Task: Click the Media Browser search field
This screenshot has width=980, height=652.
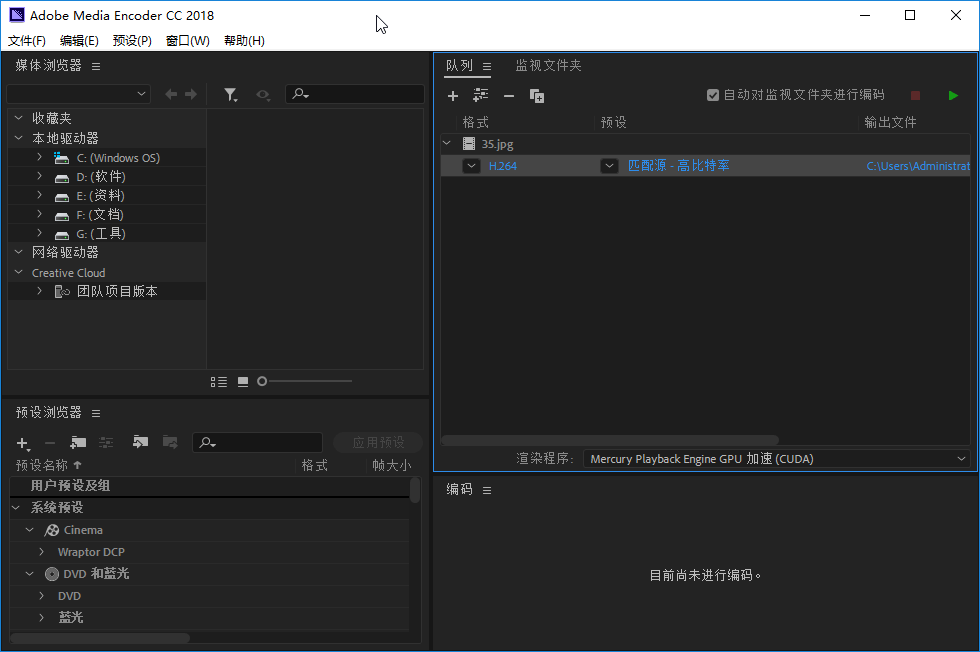Action: [x=355, y=94]
